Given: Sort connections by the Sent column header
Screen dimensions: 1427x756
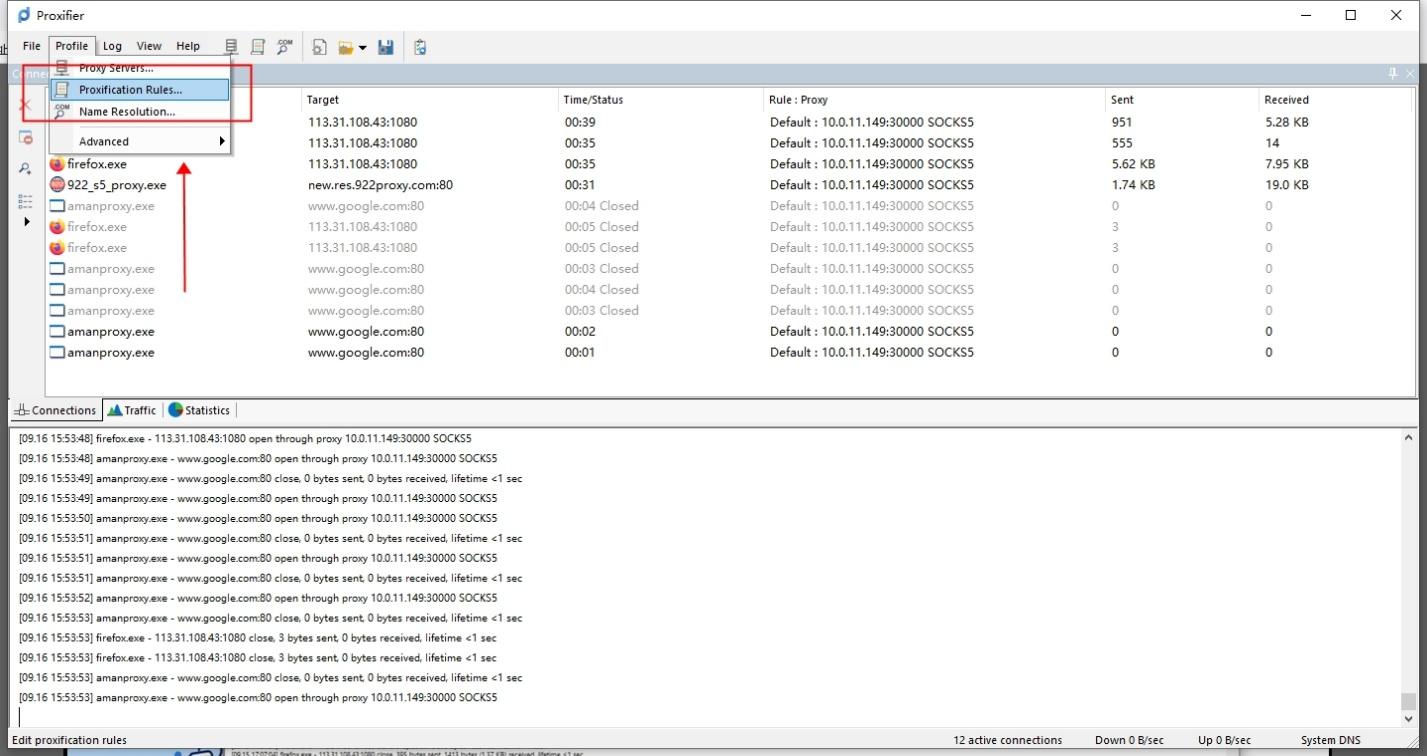Looking at the screenshot, I should click(x=1122, y=100).
